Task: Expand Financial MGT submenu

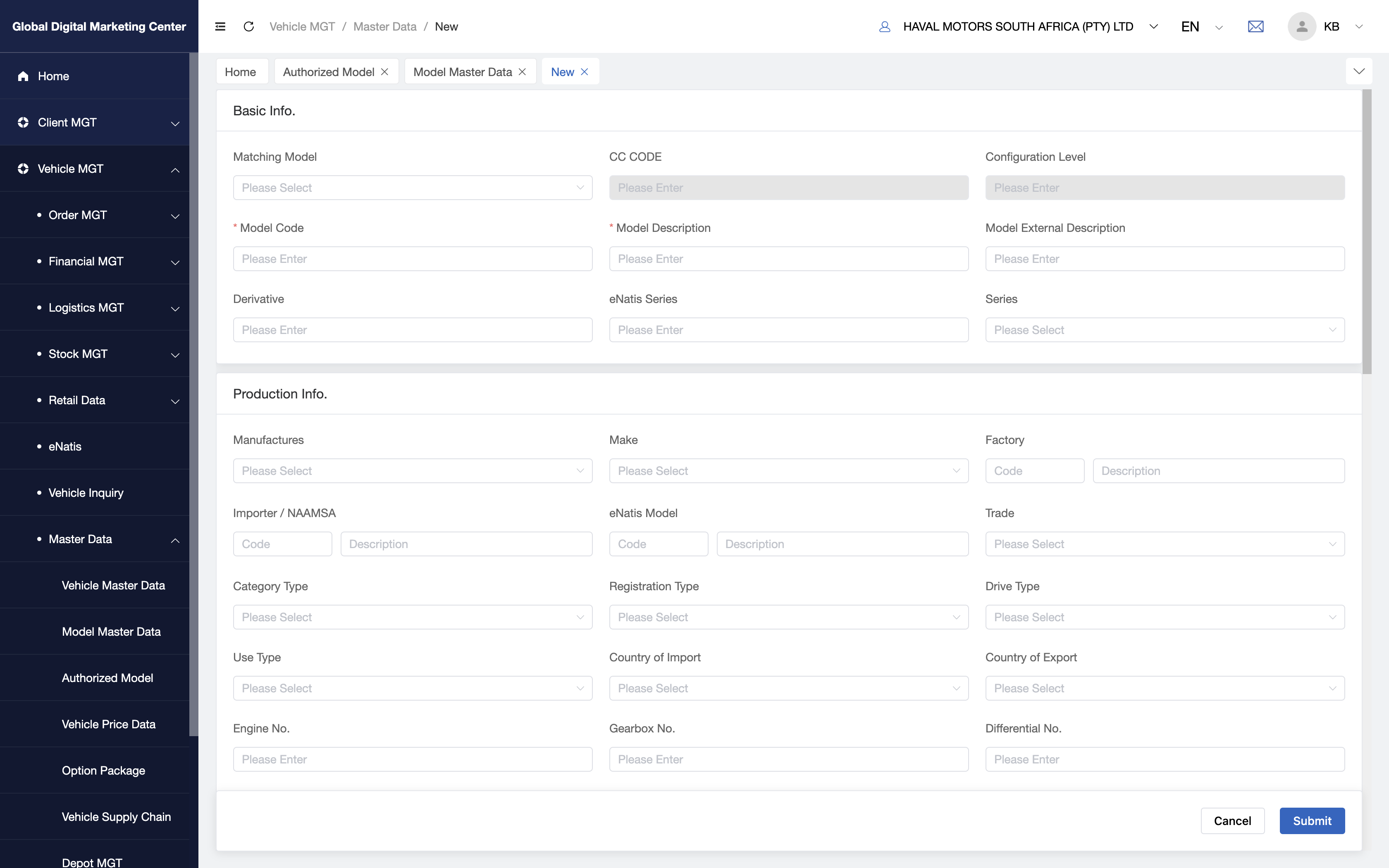Action: click(175, 262)
